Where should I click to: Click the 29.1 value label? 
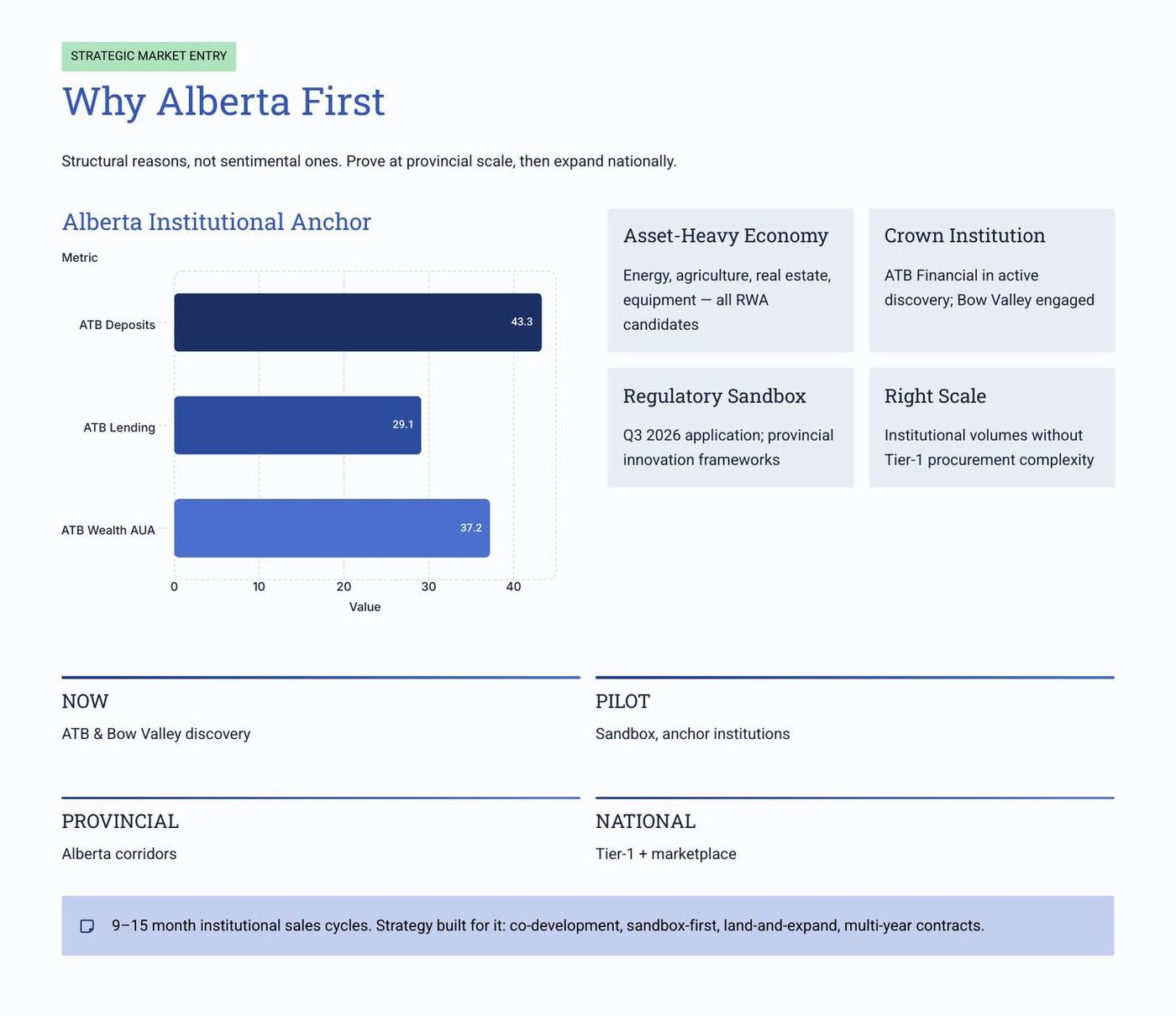point(402,425)
